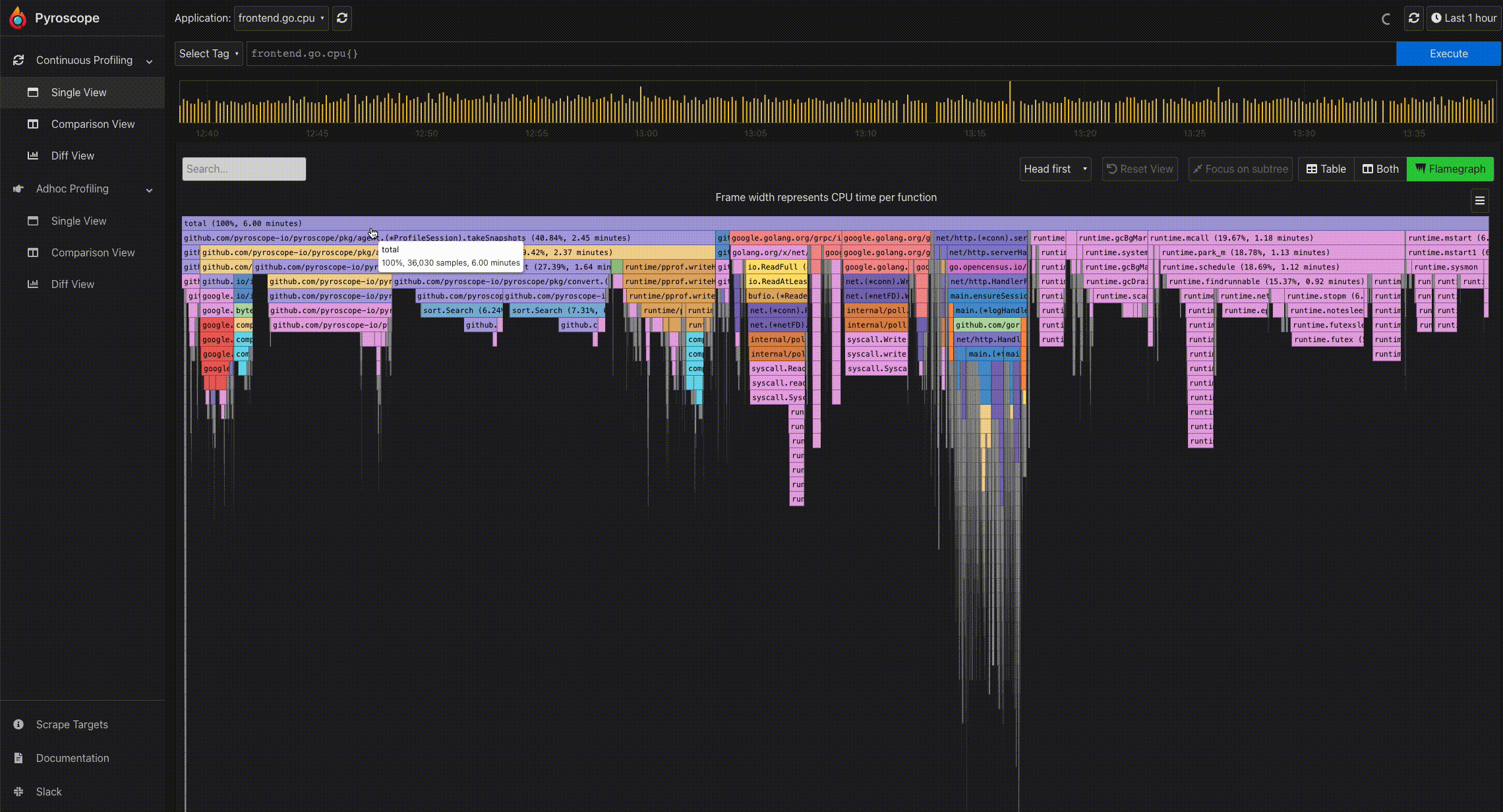Click the Pyroscope flame logo
Screen dimensions: 1503x812
click(18, 18)
